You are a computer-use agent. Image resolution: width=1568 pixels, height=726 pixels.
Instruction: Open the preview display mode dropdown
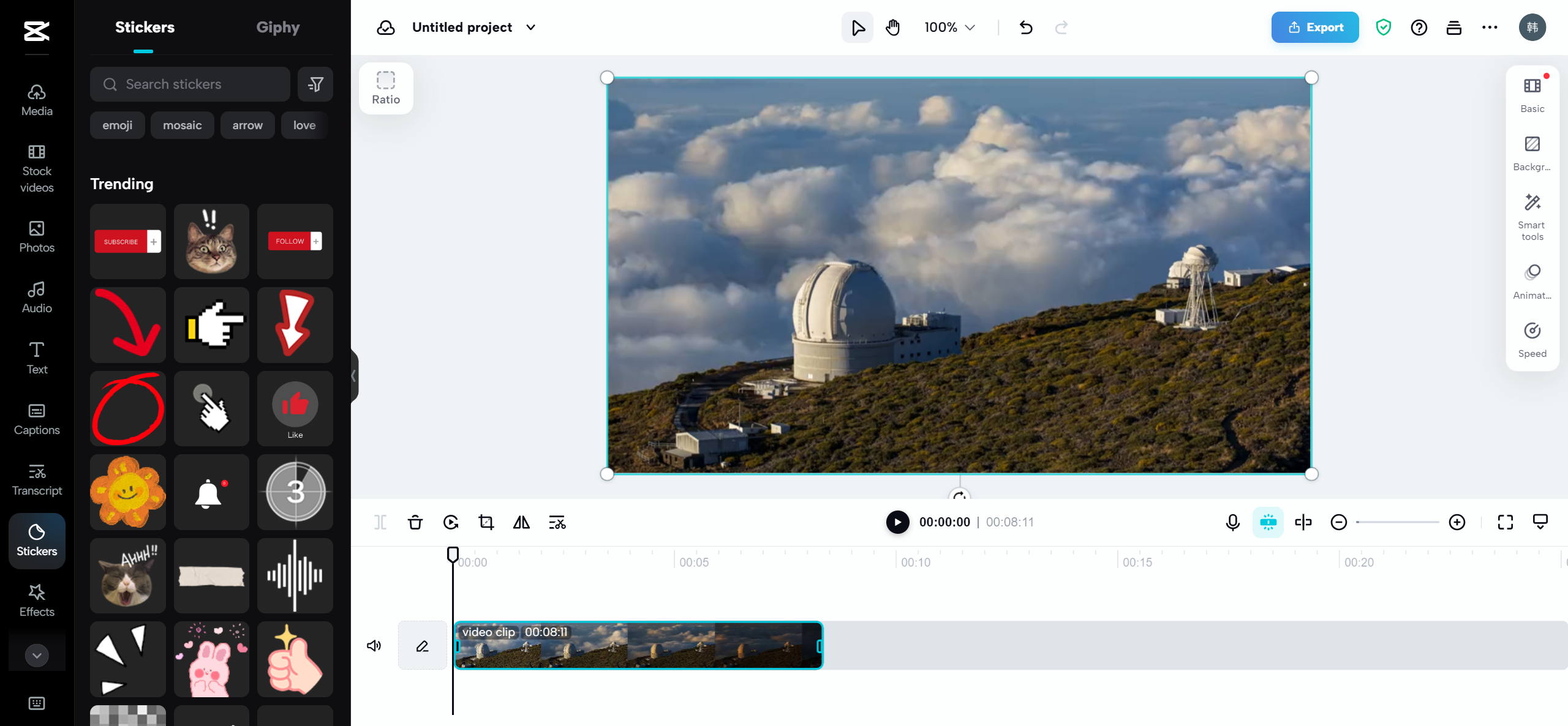click(x=1540, y=522)
